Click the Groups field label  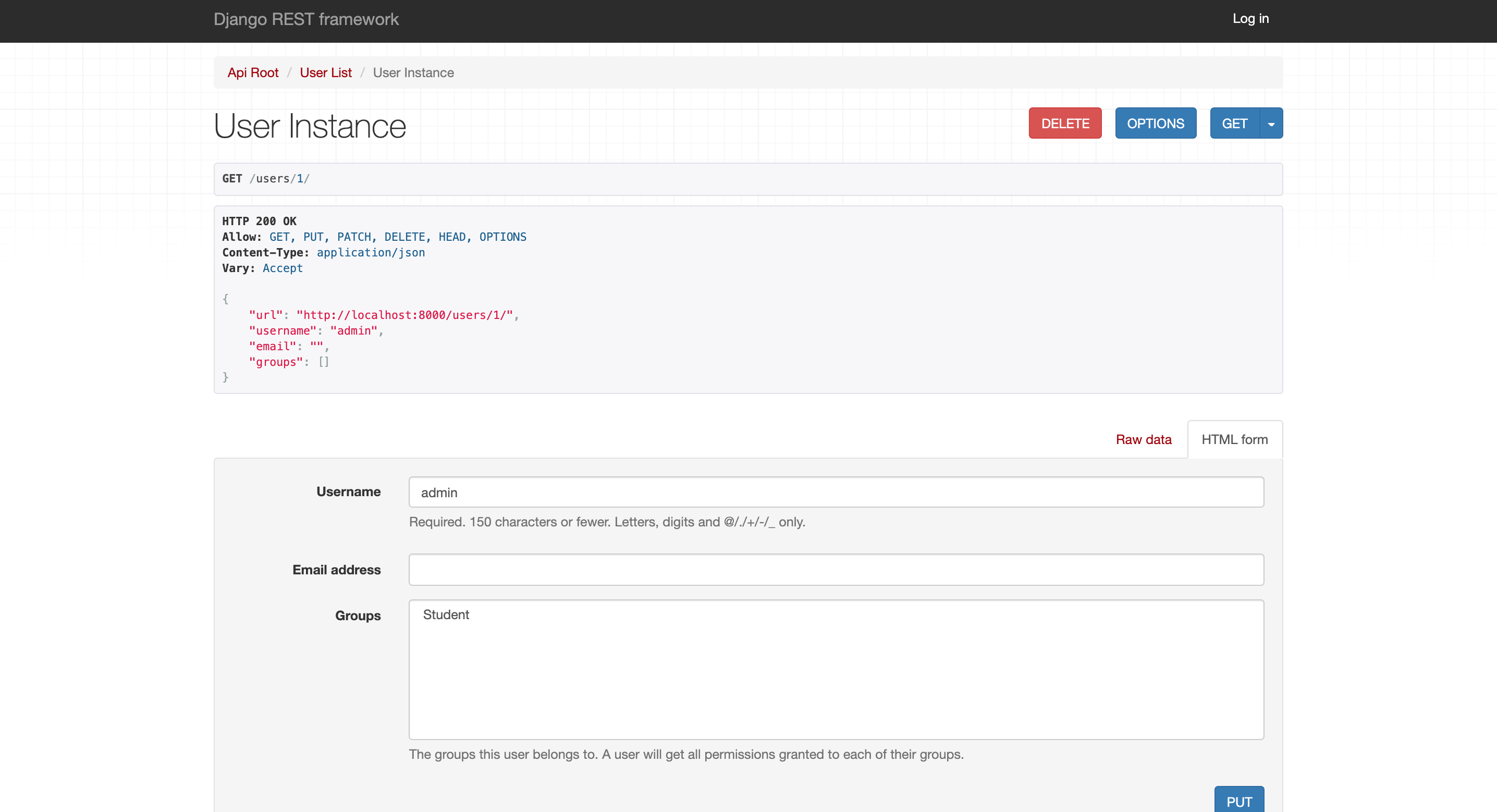point(358,616)
